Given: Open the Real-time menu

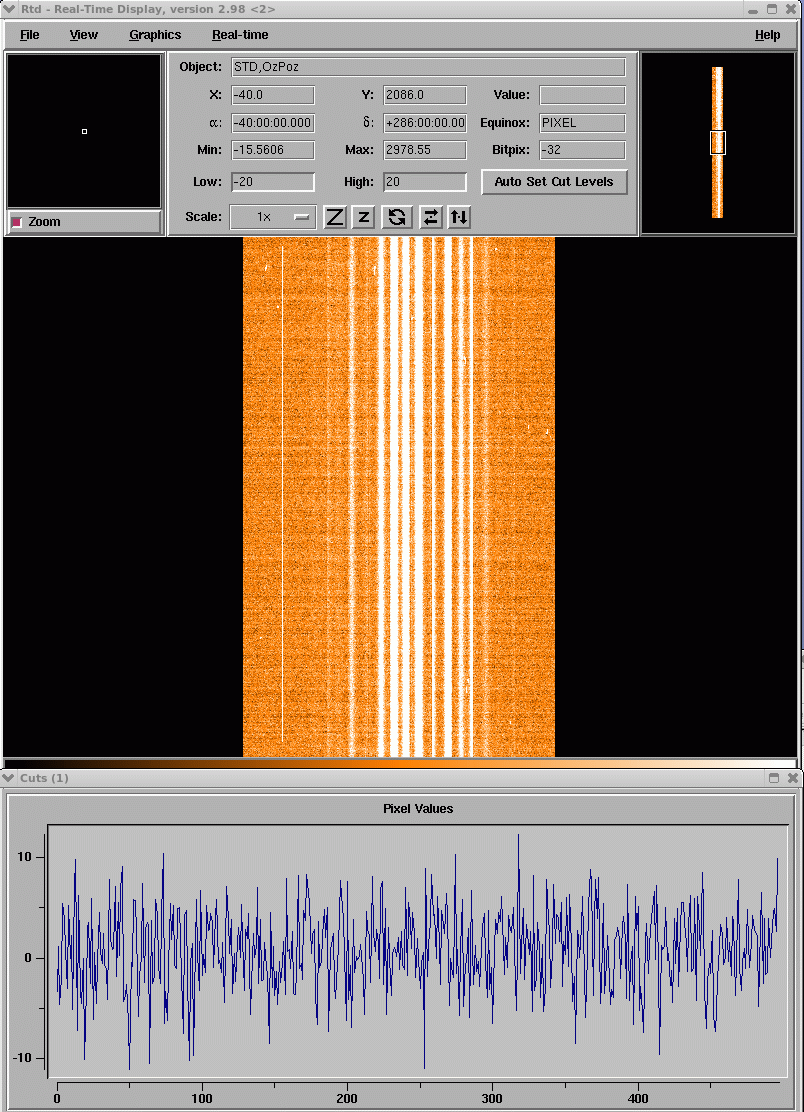Looking at the screenshot, I should [x=240, y=35].
